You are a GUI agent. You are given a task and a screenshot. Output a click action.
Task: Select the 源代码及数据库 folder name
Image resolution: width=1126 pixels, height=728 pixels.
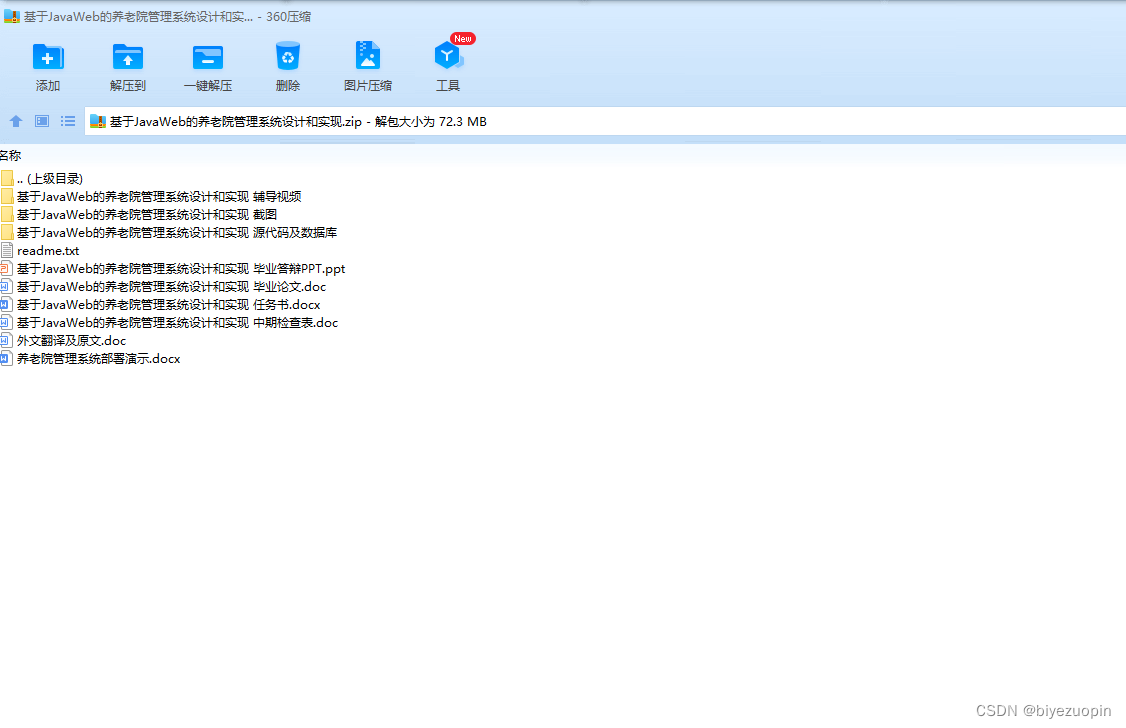(177, 232)
